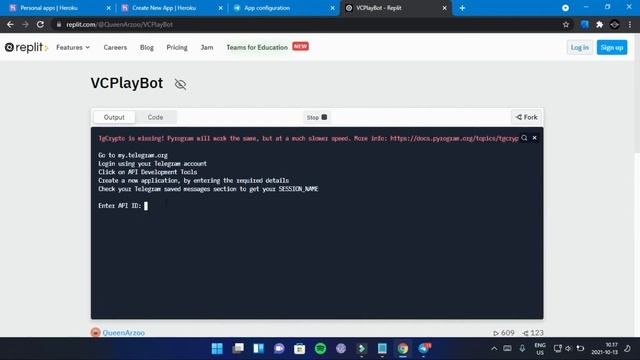The height and width of the screenshot is (360, 640).
Task: Open a new browser tab
Action: click(462, 8)
